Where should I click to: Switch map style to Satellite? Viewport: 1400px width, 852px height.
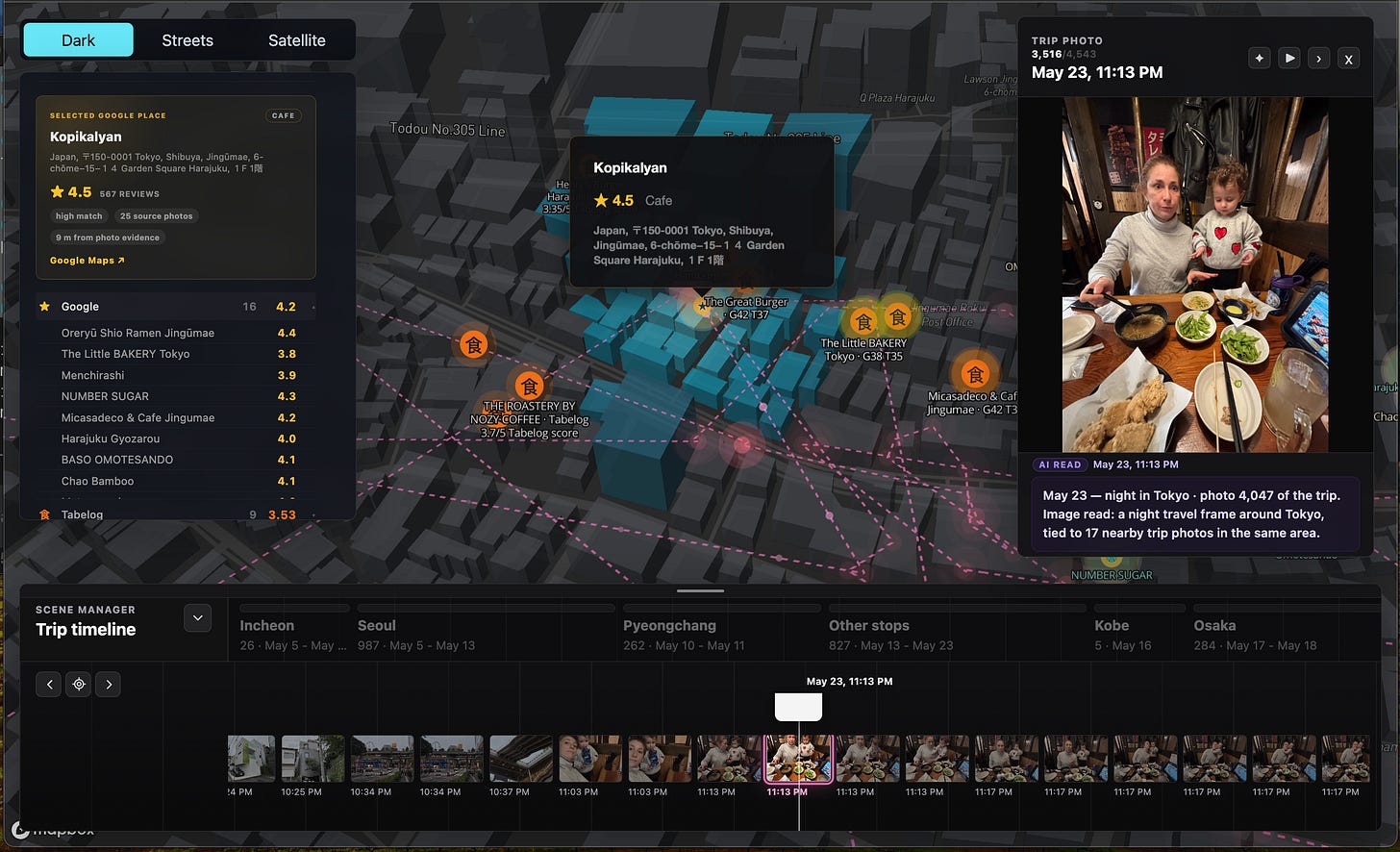(x=296, y=40)
